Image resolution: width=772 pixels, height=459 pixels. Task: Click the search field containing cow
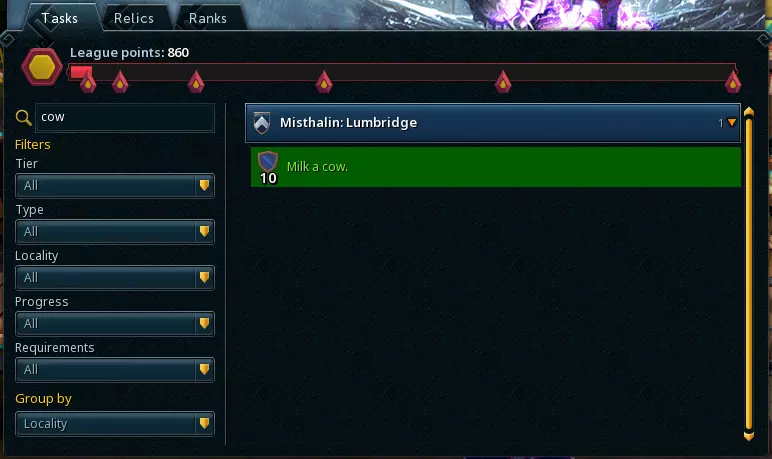pos(125,117)
